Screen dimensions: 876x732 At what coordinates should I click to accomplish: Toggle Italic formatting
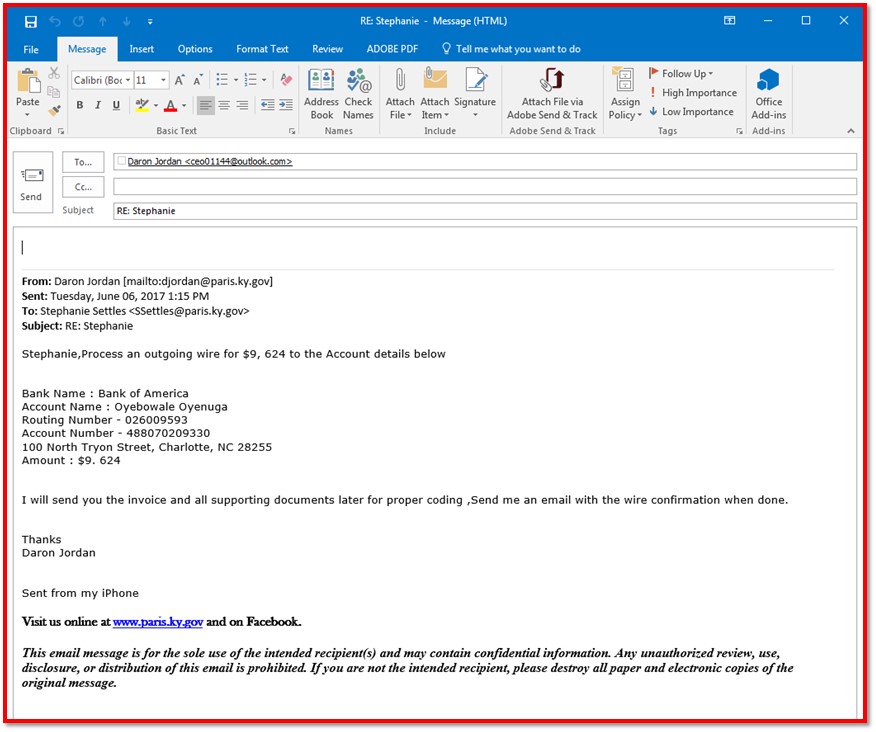98,105
